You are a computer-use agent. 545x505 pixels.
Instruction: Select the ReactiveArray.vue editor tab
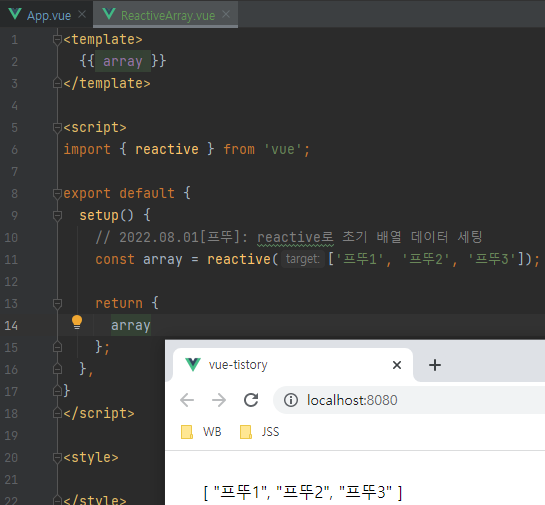pyautogui.click(x=165, y=15)
